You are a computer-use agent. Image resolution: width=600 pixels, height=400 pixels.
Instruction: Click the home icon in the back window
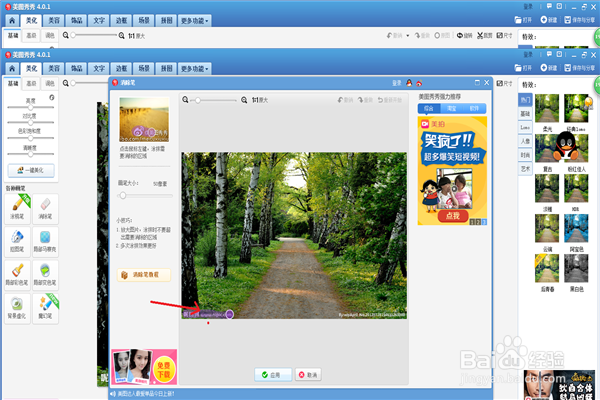pyautogui.click(x=12, y=21)
